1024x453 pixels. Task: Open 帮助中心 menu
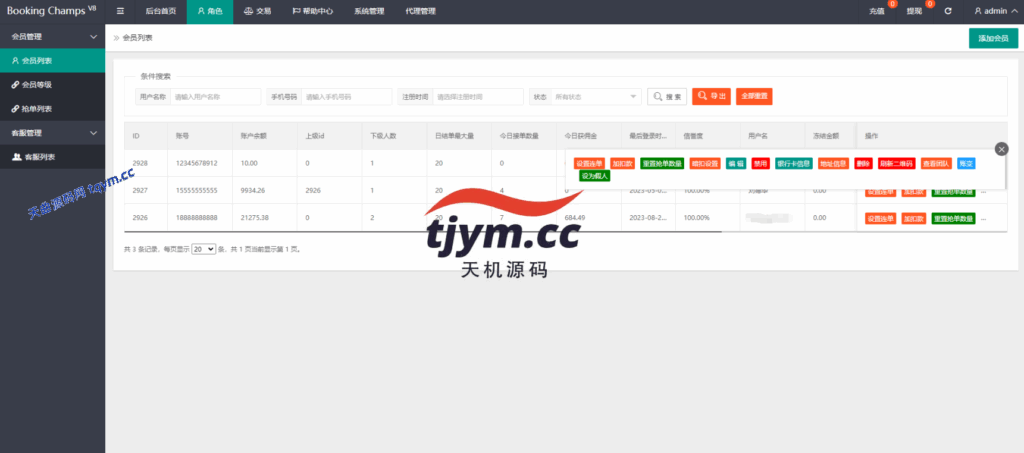(x=312, y=11)
